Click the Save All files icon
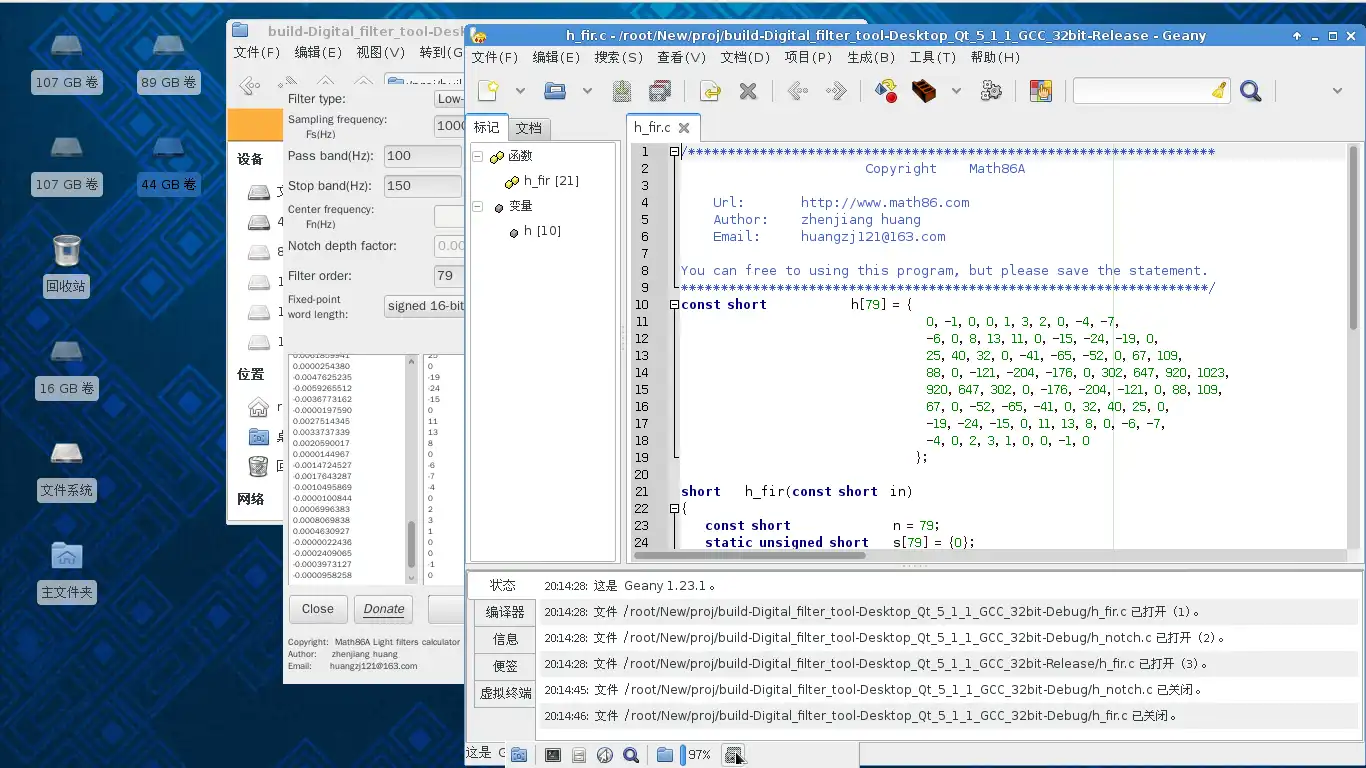 click(659, 91)
